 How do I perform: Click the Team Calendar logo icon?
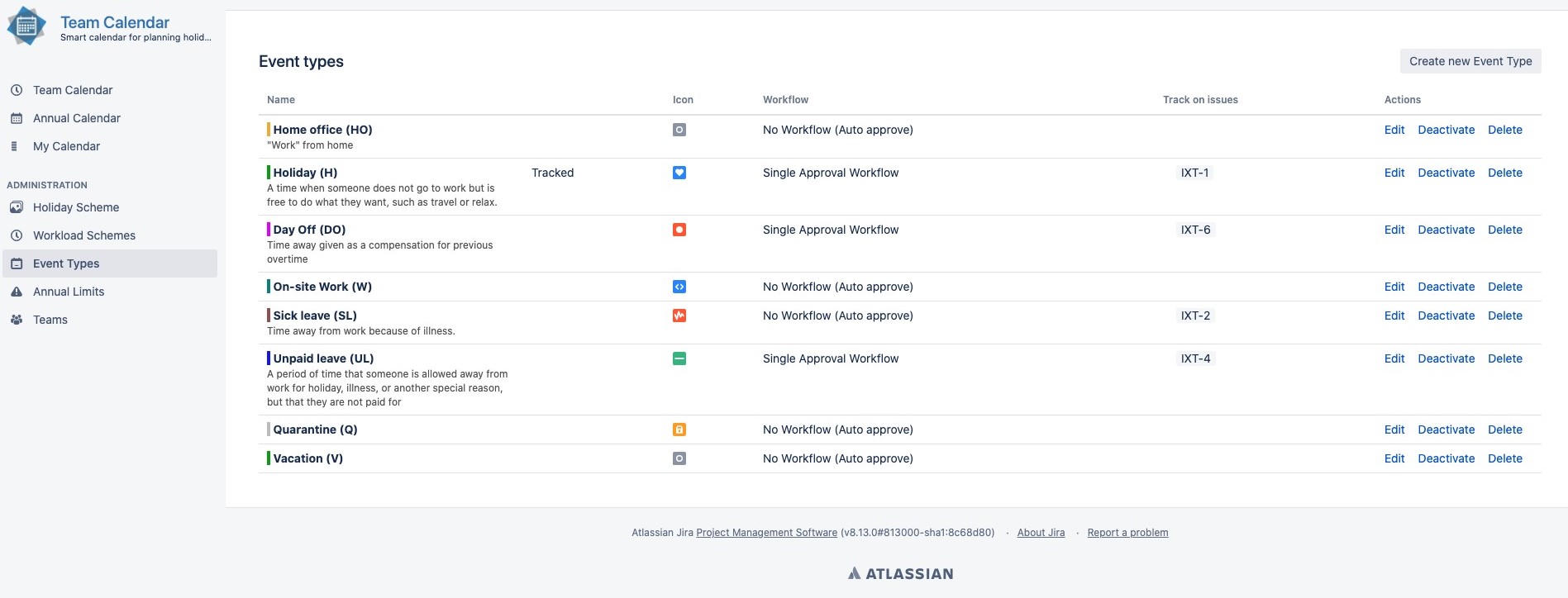[x=26, y=26]
